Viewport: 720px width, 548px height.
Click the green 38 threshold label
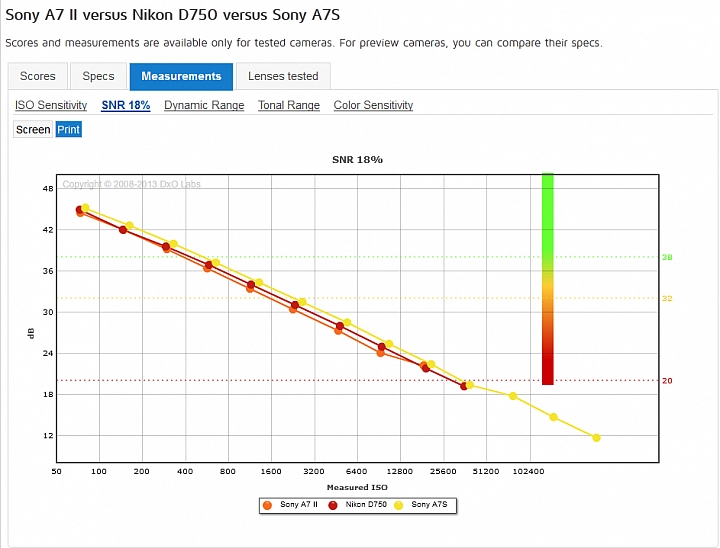click(x=667, y=257)
